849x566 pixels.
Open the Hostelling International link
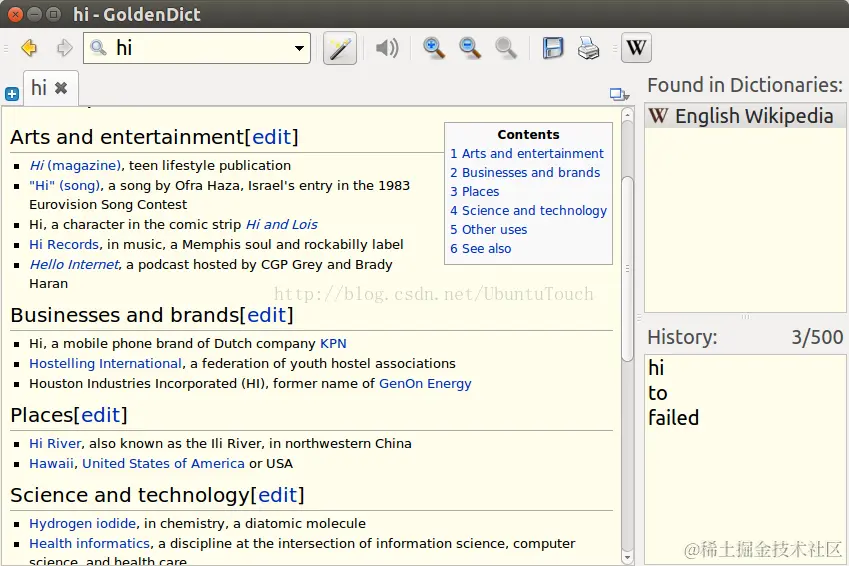pyautogui.click(x=106, y=363)
